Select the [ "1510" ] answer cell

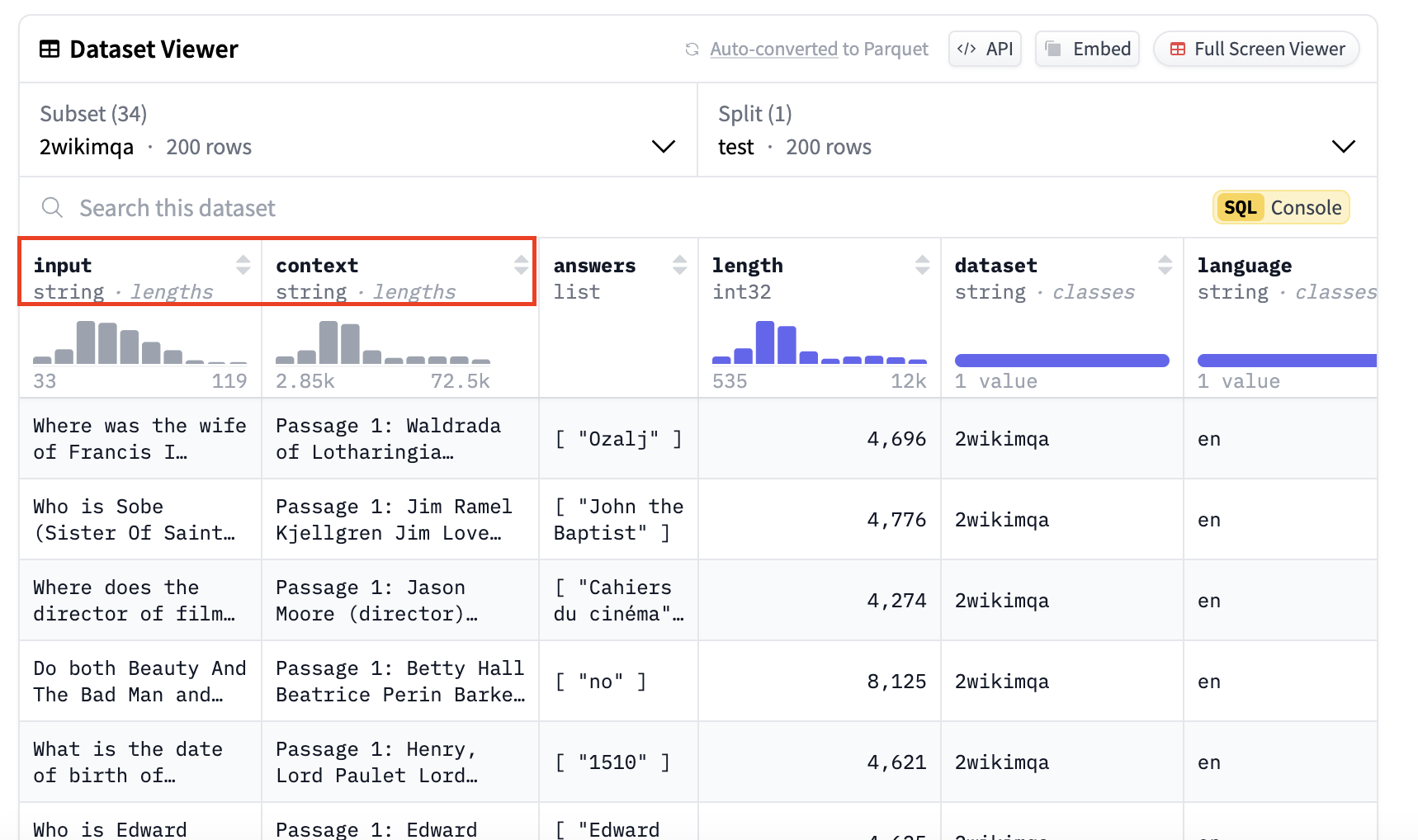coord(618,762)
